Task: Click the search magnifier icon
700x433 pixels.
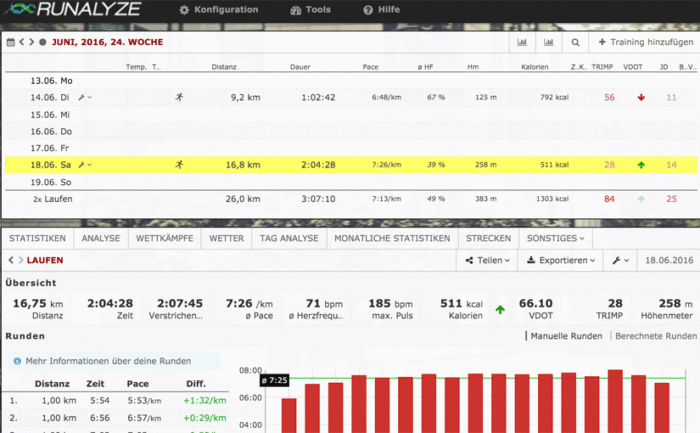Action: [576, 43]
